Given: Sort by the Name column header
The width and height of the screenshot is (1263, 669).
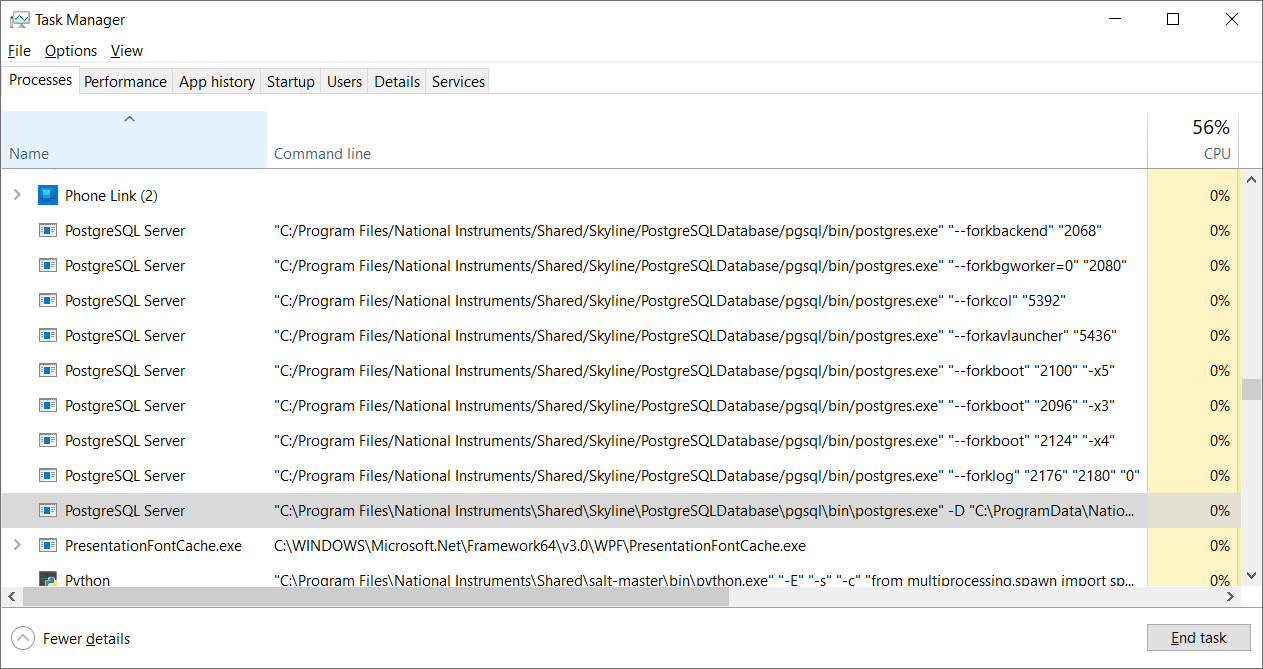Looking at the screenshot, I should 134,139.
